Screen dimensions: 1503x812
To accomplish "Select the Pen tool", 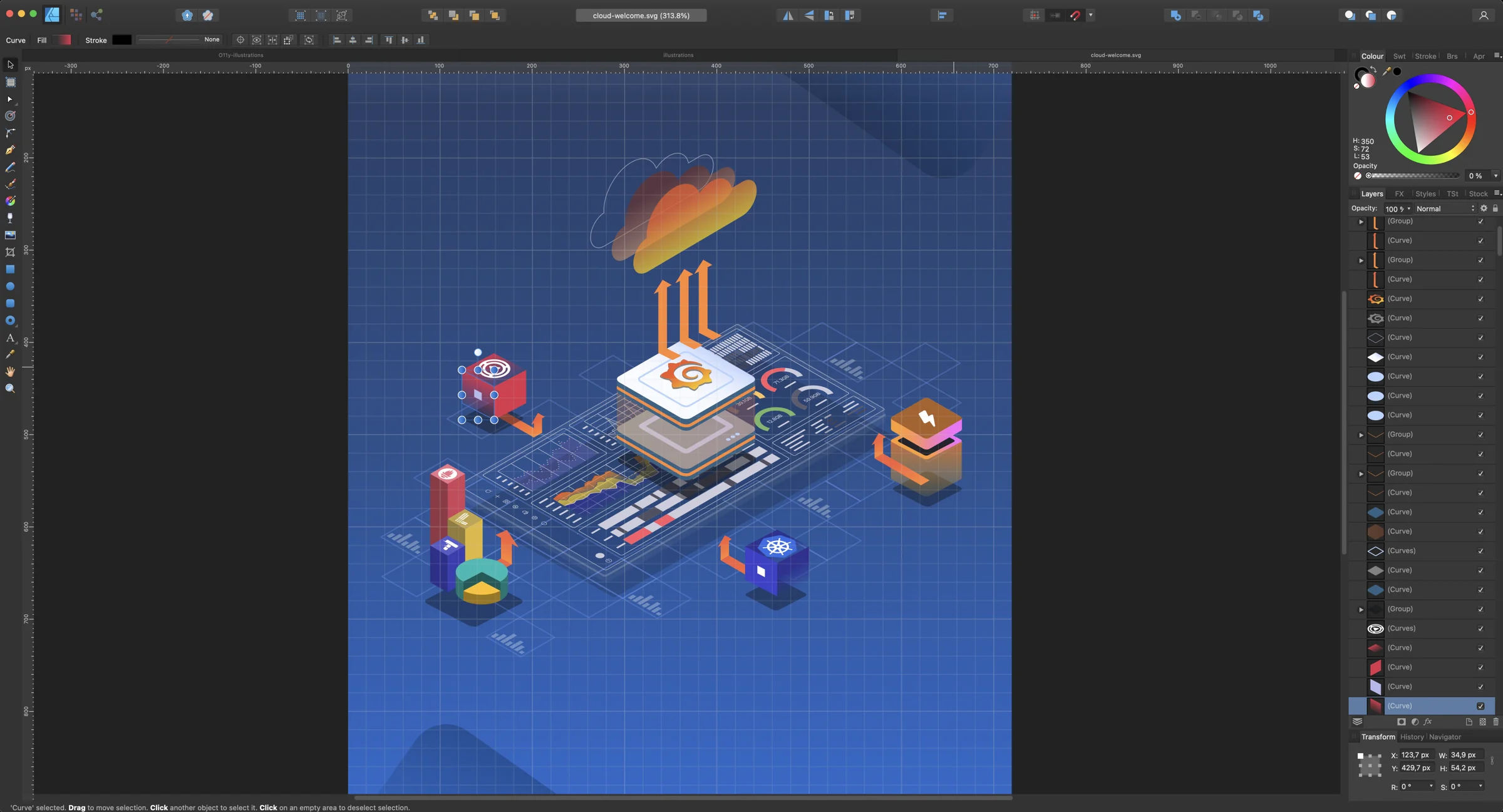I will click(10, 150).
